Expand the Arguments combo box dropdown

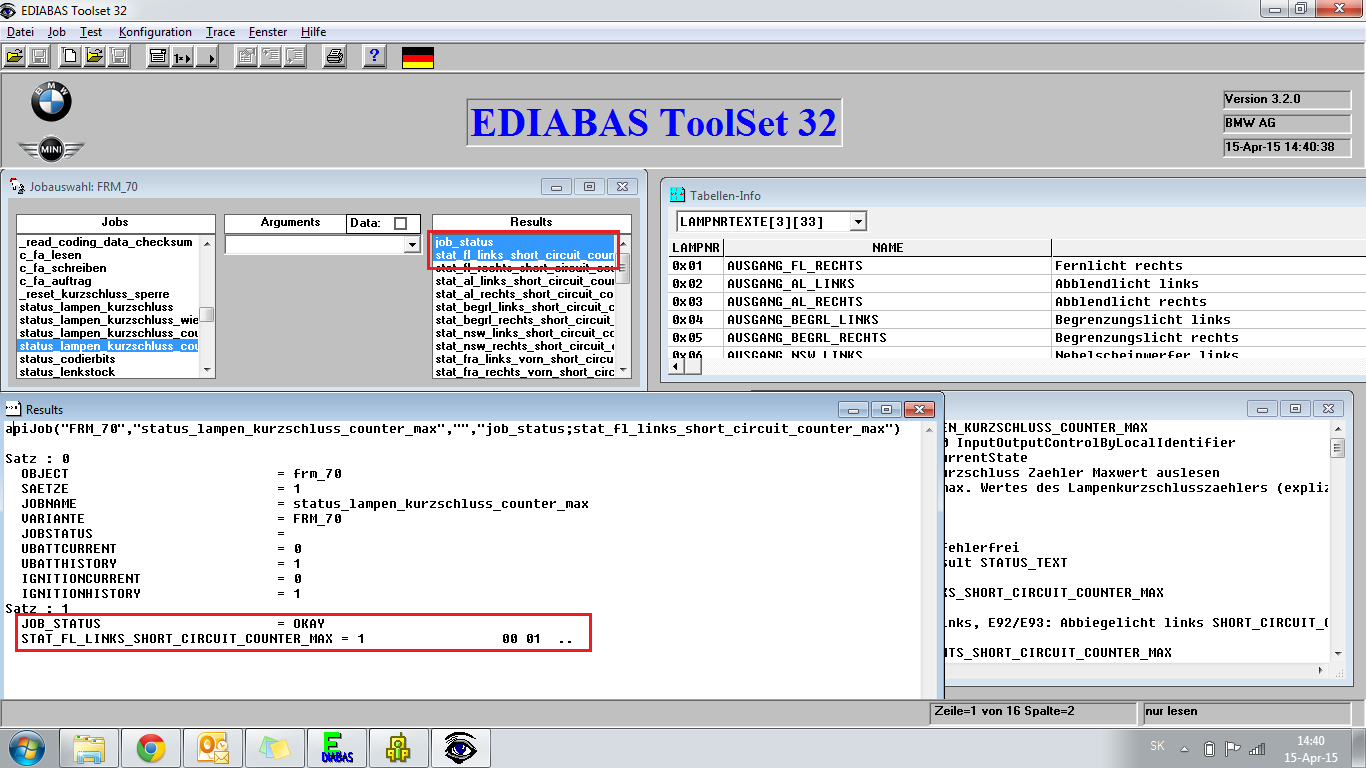[411, 245]
